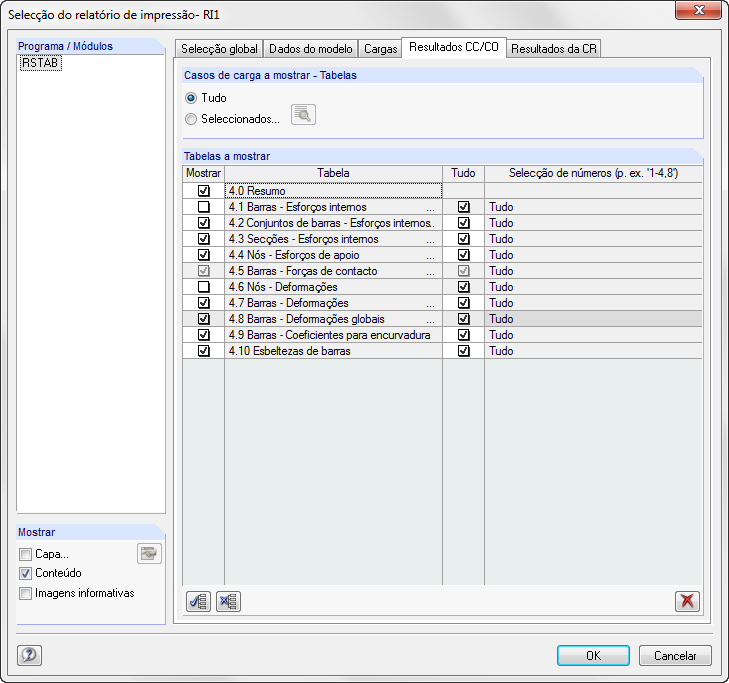The image size is (729, 683).
Task: Open ellipsis options for 4.1 Barras Esforços internos
Action: [431, 207]
